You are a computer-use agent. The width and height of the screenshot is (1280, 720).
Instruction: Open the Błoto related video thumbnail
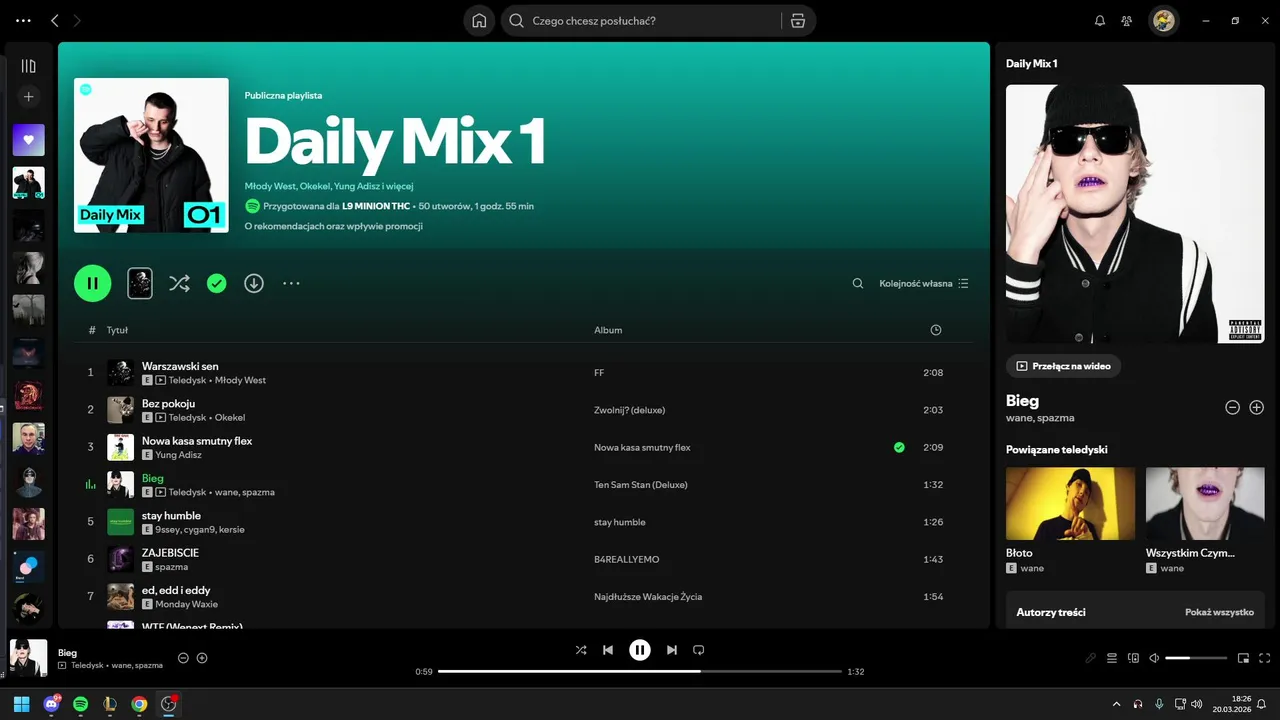click(x=1070, y=503)
